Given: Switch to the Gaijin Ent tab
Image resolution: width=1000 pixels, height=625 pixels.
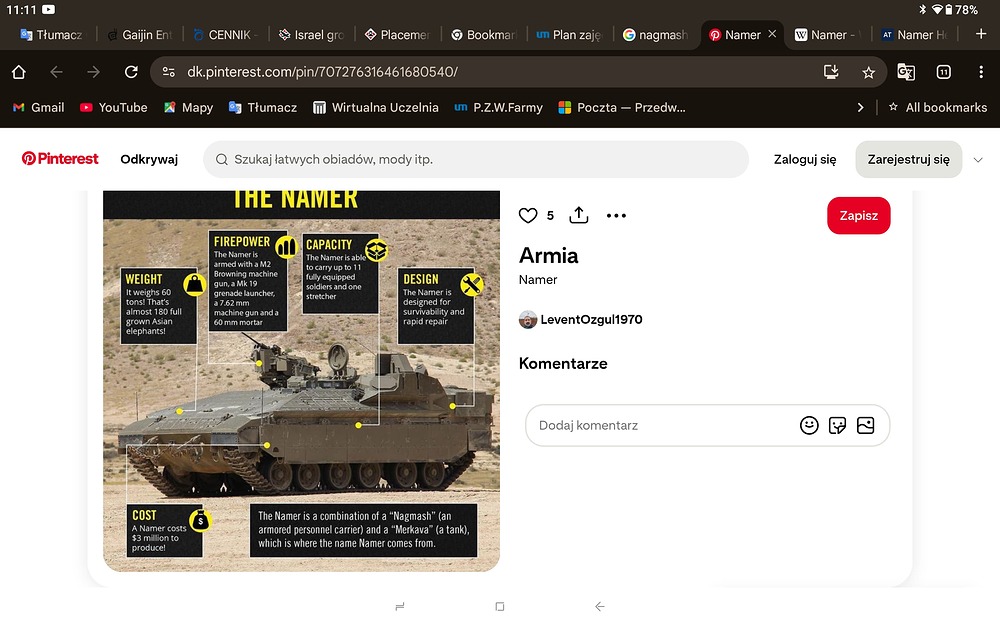Looking at the screenshot, I should coord(140,35).
